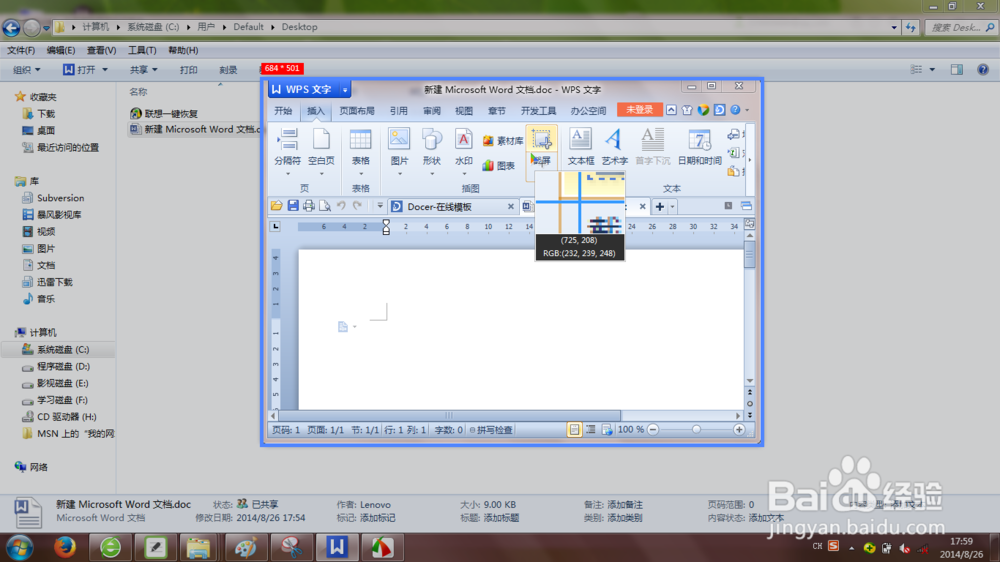Open print preview in WPS quick toolbar
Viewport: 1000px width, 562px height.
tap(325, 206)
